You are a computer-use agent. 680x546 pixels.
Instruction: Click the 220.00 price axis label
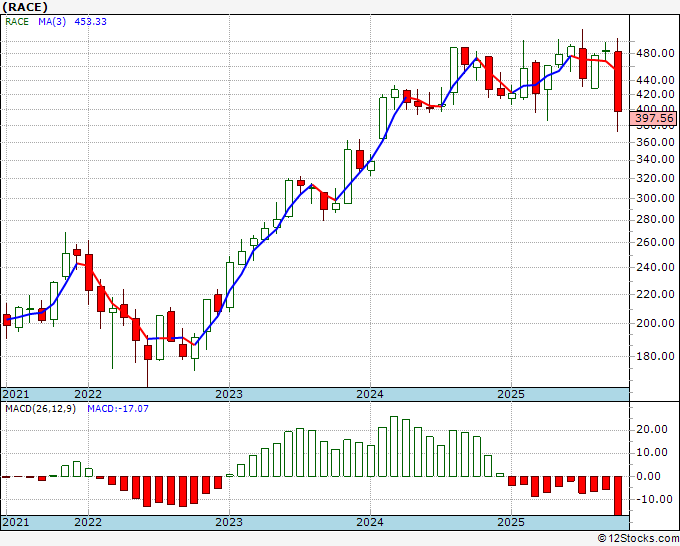(x=655, y=294)
